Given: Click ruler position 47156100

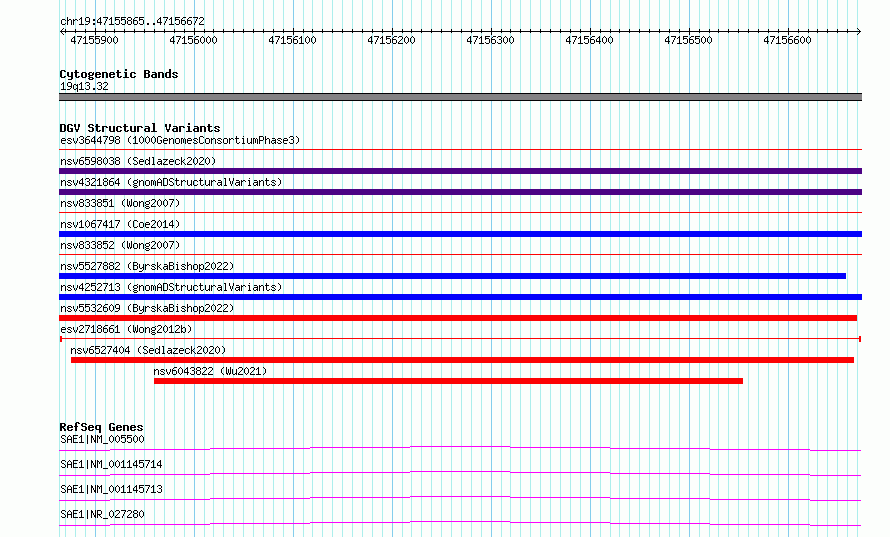Looking at the screenshot, I should click(x=292, y=40).
